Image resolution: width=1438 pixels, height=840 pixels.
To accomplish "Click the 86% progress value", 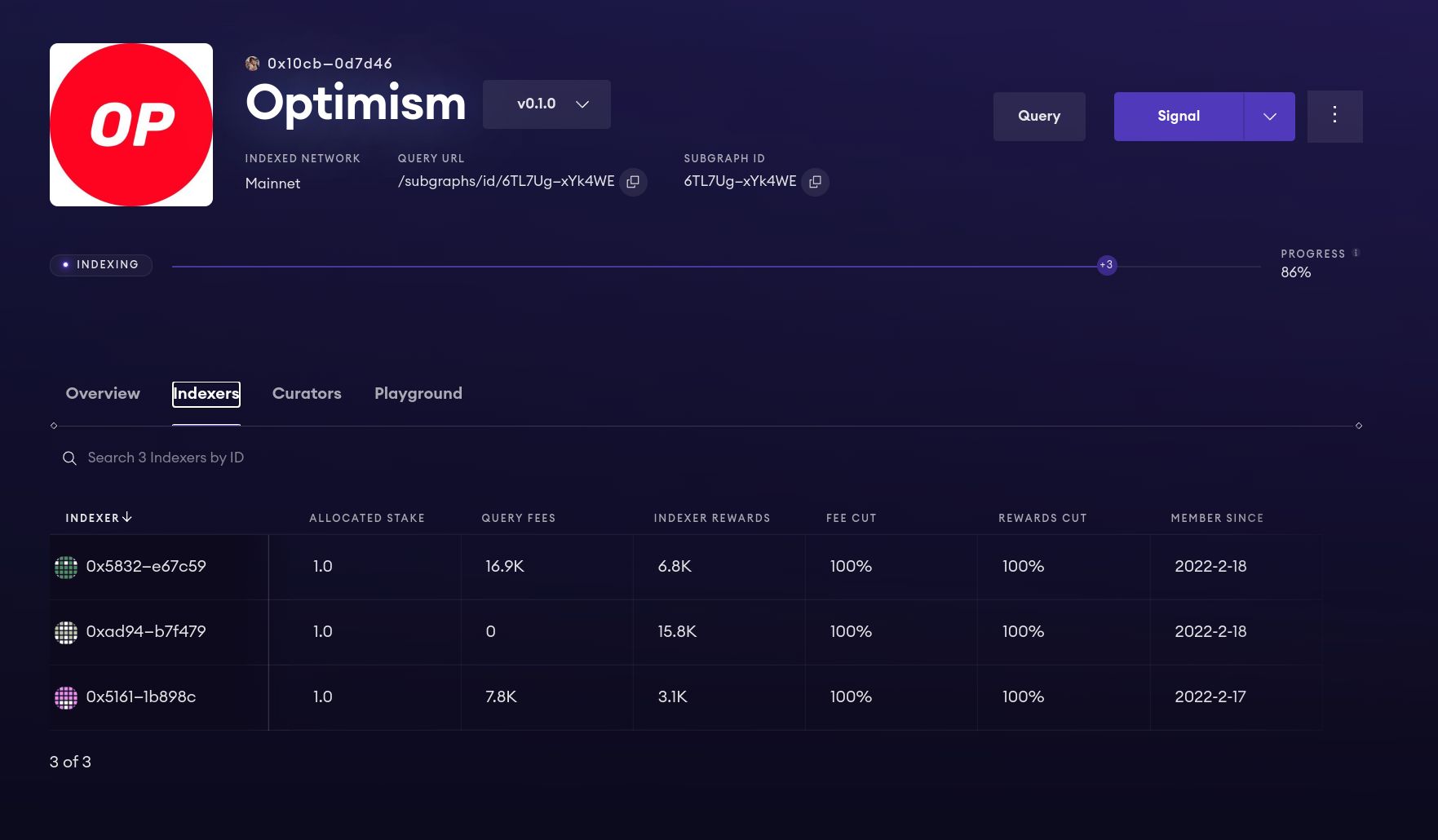I will (1296, 272).
